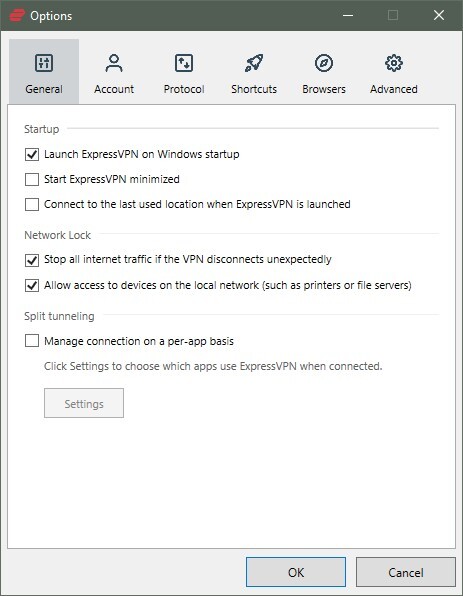The height and width of the screenshot is (596, 463).
Task: Switch to the Account tab label
Action: (x=114, y=89)
